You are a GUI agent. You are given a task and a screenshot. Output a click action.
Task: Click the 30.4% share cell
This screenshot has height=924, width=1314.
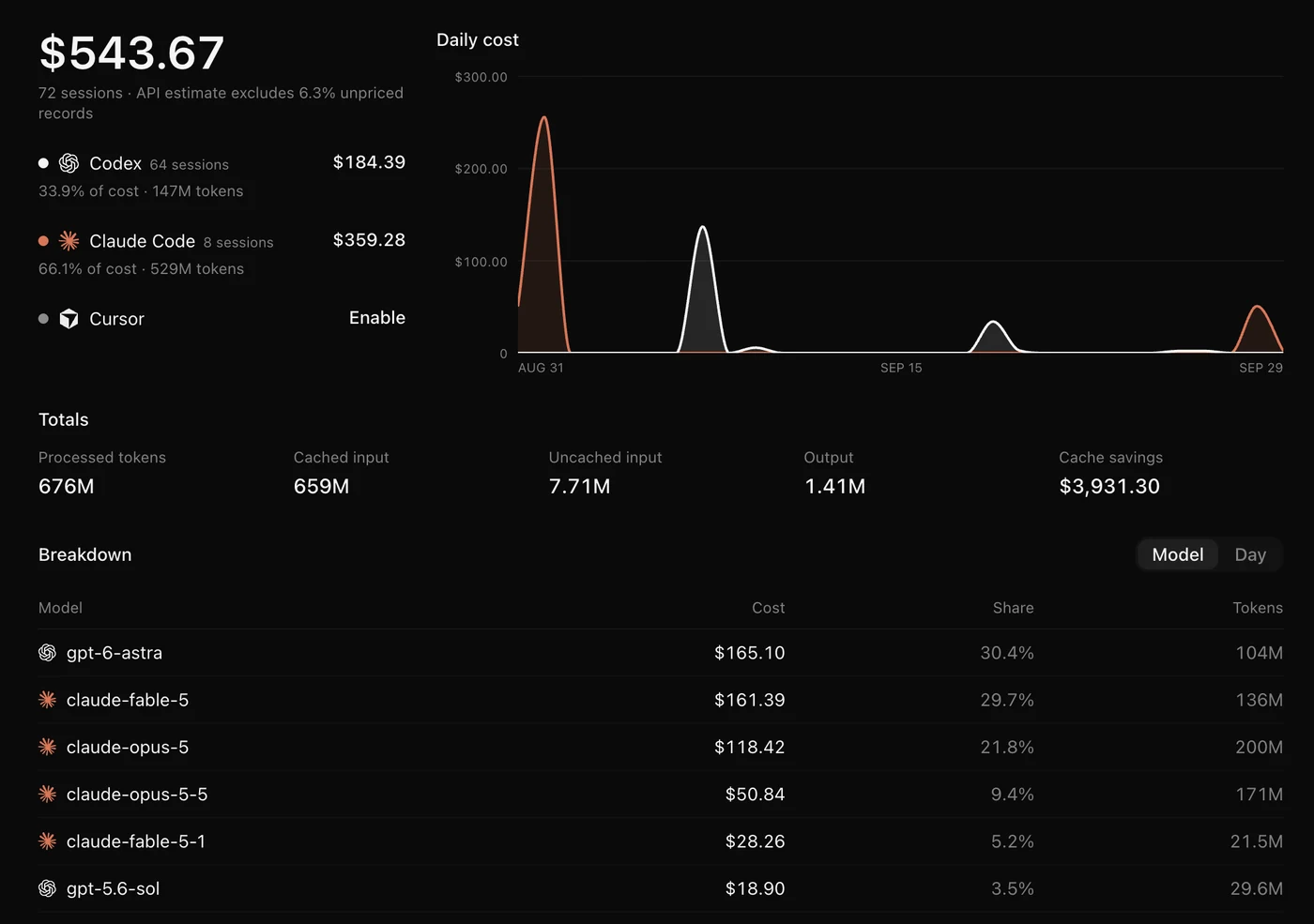coord(1007,653)
